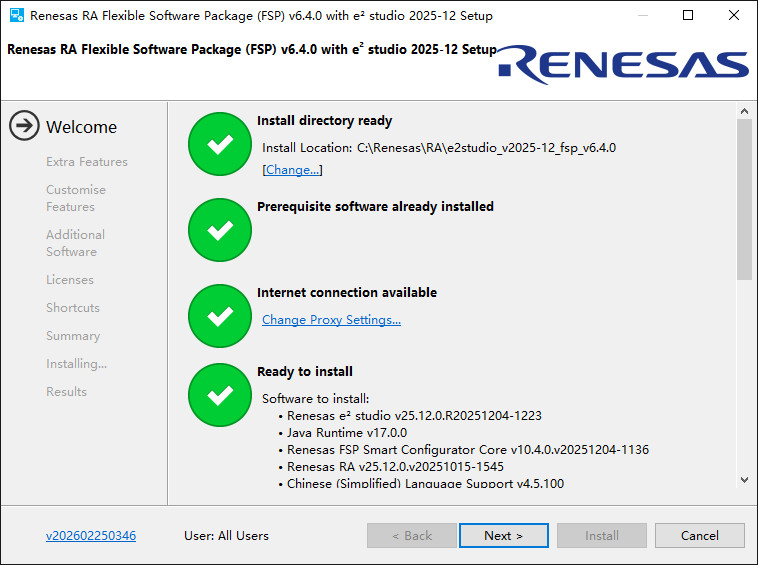
Task: Click the Next > button
Action: (504, 536)
